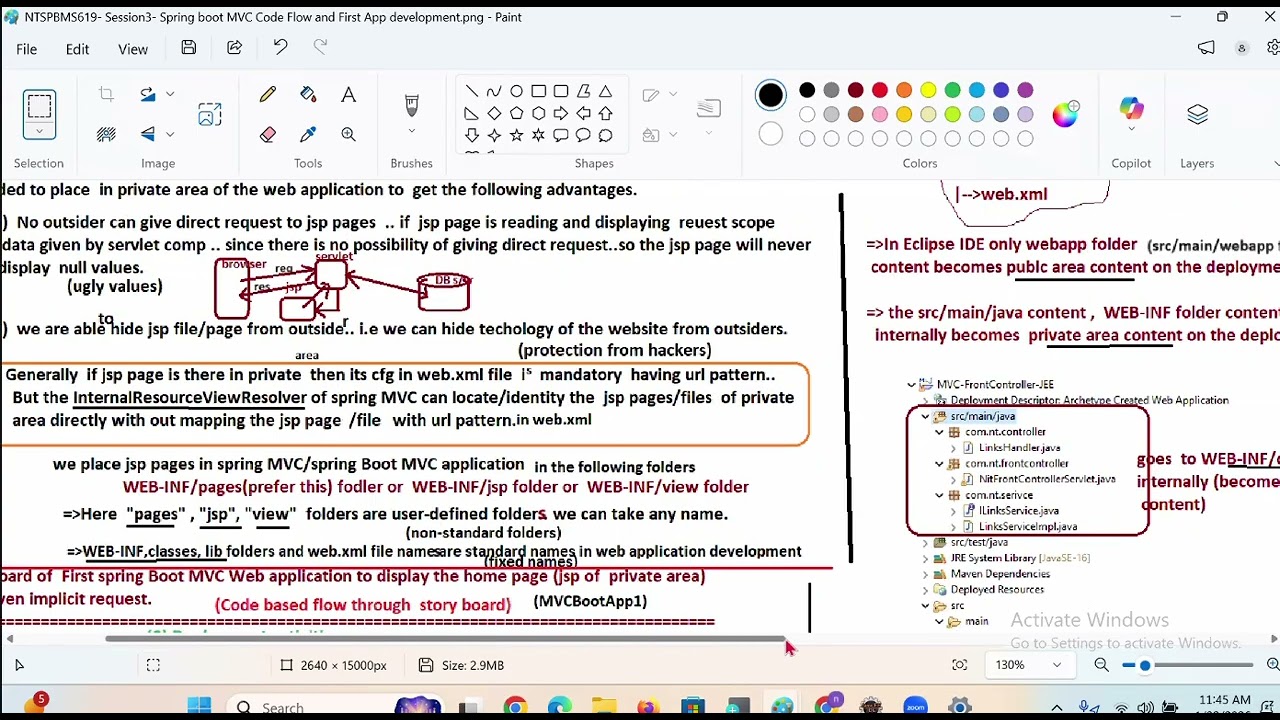Open Google Chrome from the taskbar
Screen dimensions: 1280x720
515,708
